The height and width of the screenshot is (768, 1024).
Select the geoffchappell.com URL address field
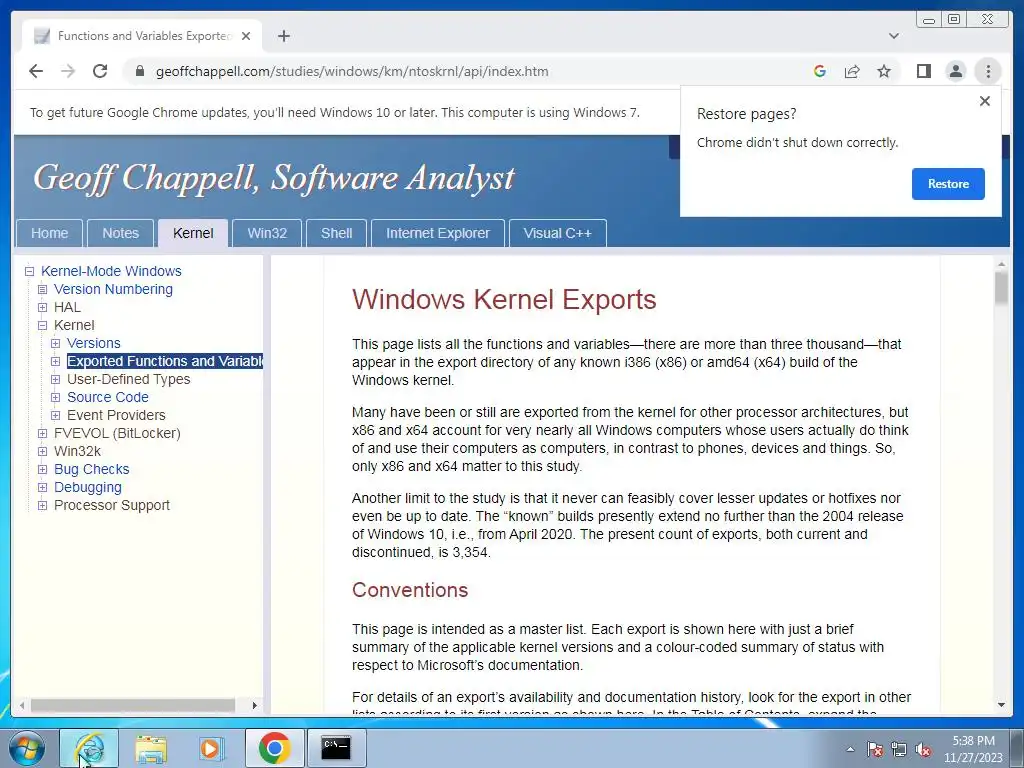click(x=352, y=71)
